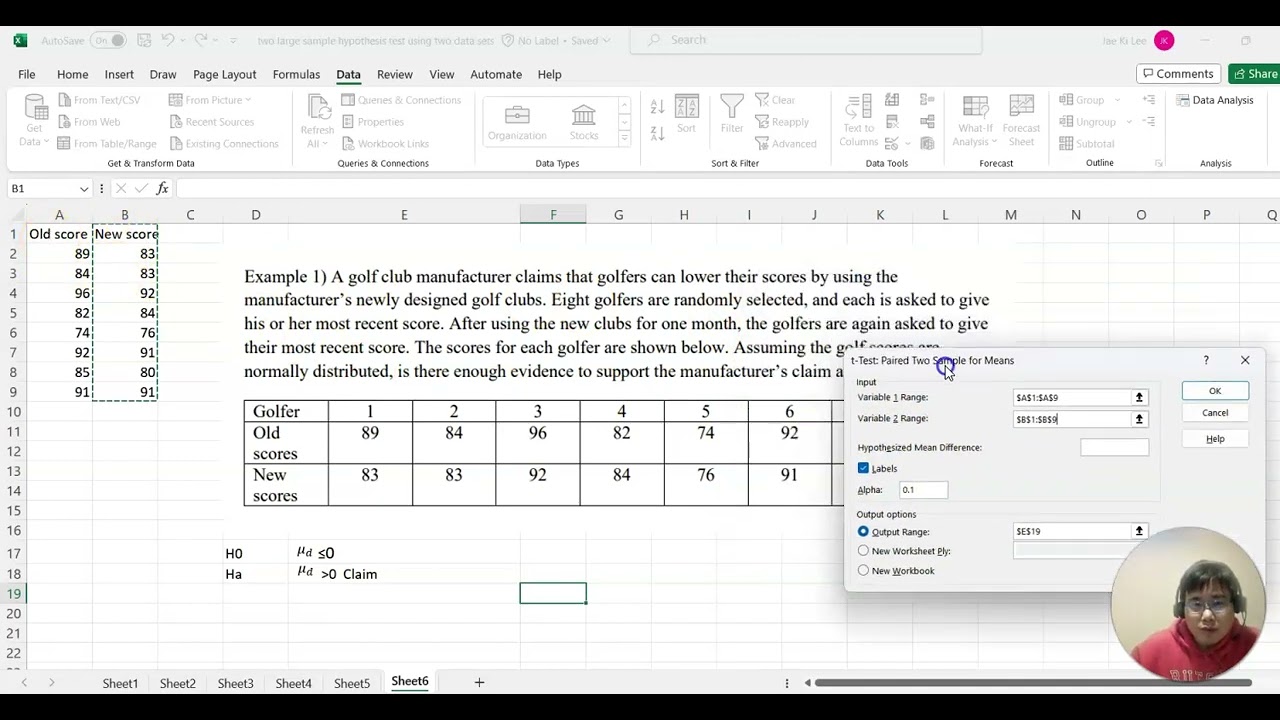This screenshot has width=1280, height=720.
Task: Sort Z to A descending
Action: tap(657, 133)
